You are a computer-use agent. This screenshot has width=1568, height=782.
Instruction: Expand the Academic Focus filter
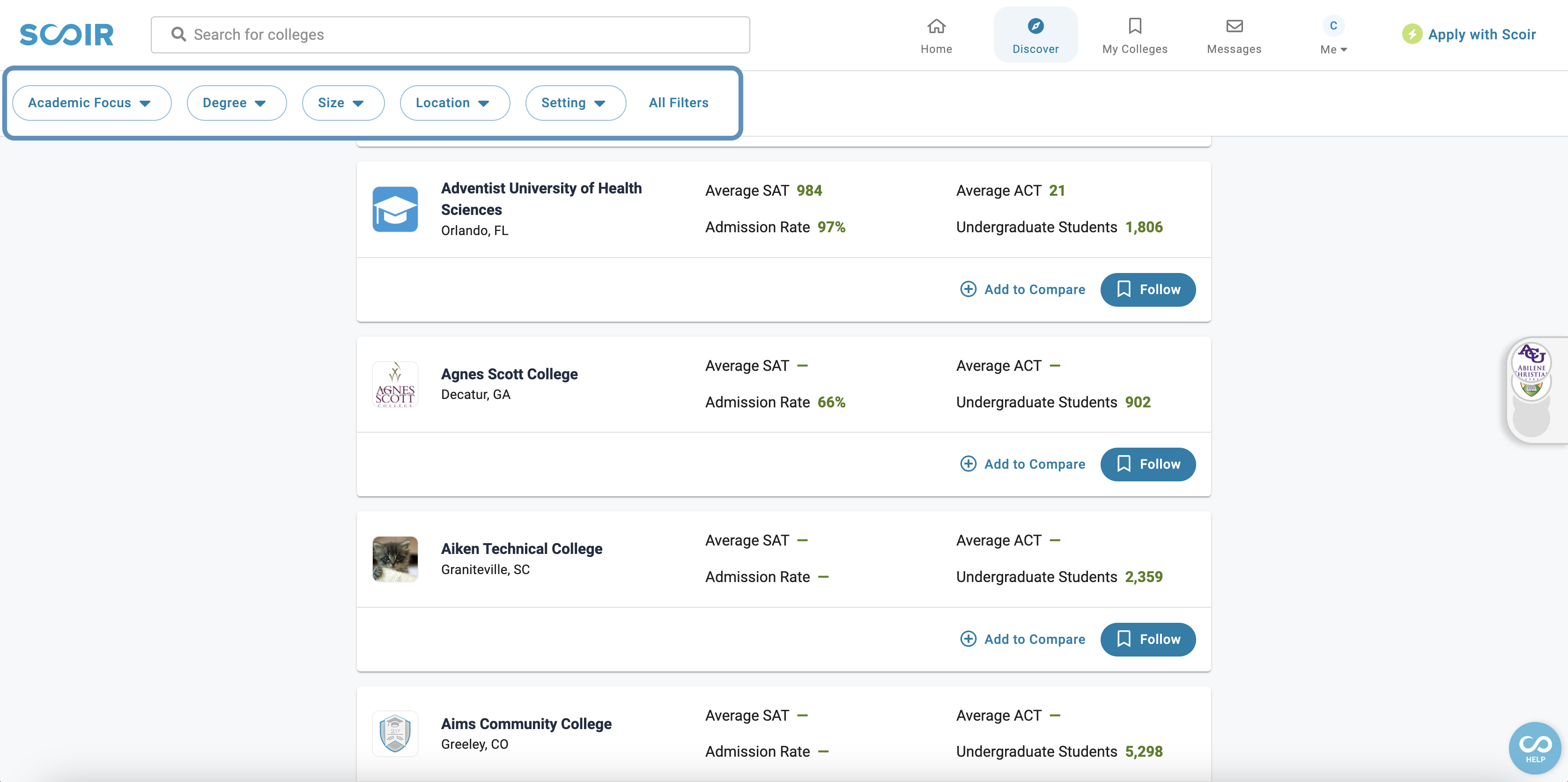91,103
